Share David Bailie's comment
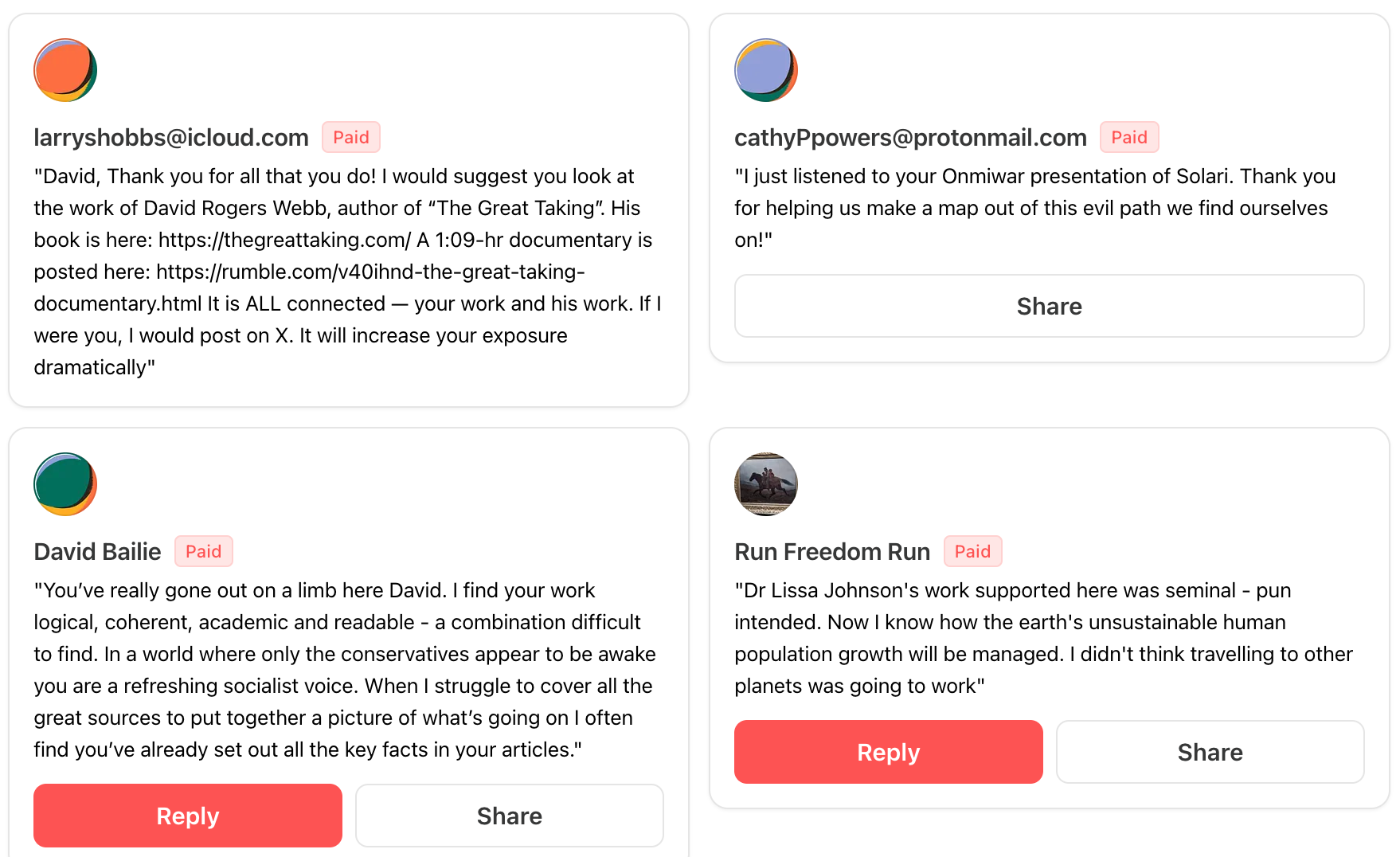Screen dimensions: 1400x857 [x=510, y=816]
